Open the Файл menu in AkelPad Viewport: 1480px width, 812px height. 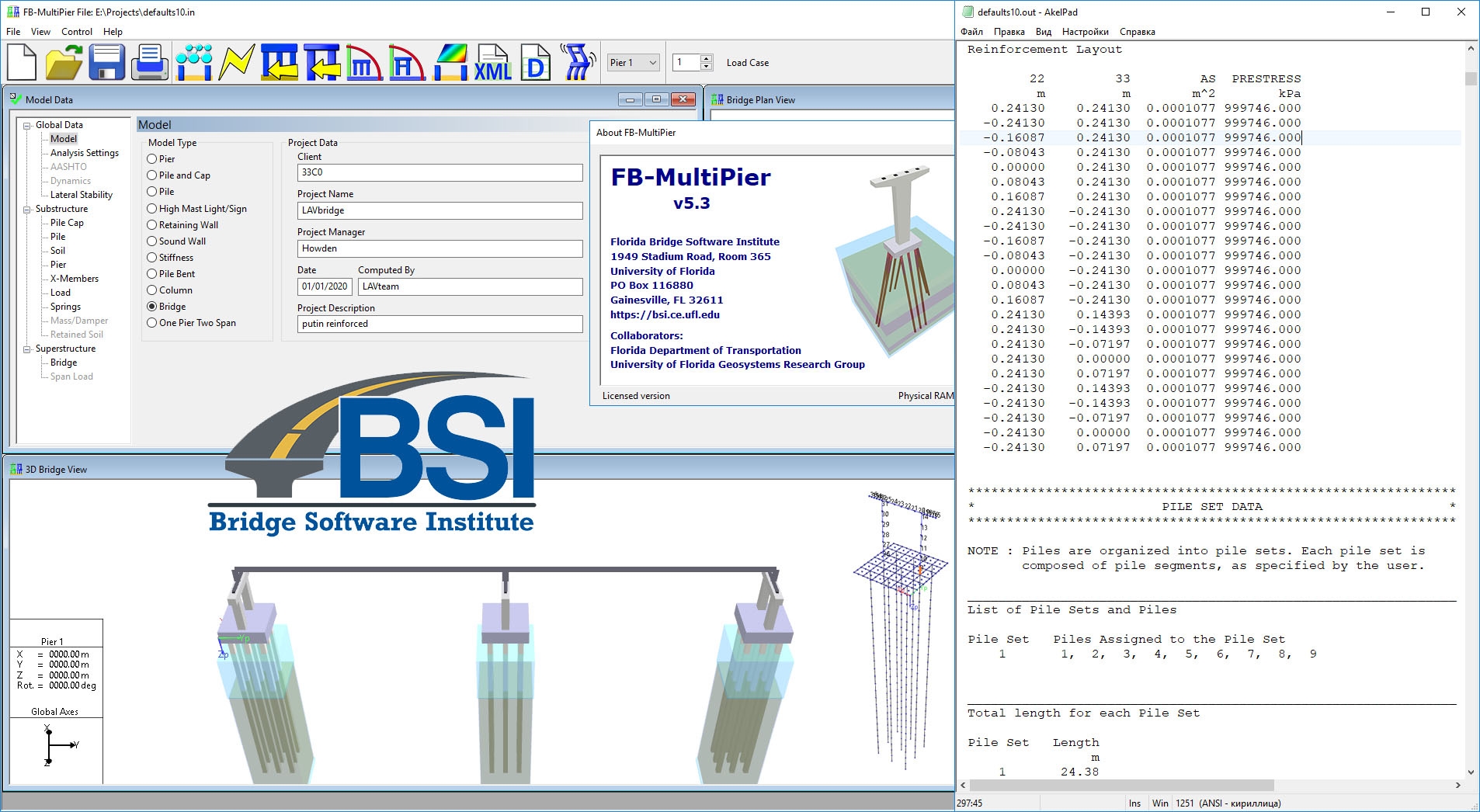(x=971, y=32)
